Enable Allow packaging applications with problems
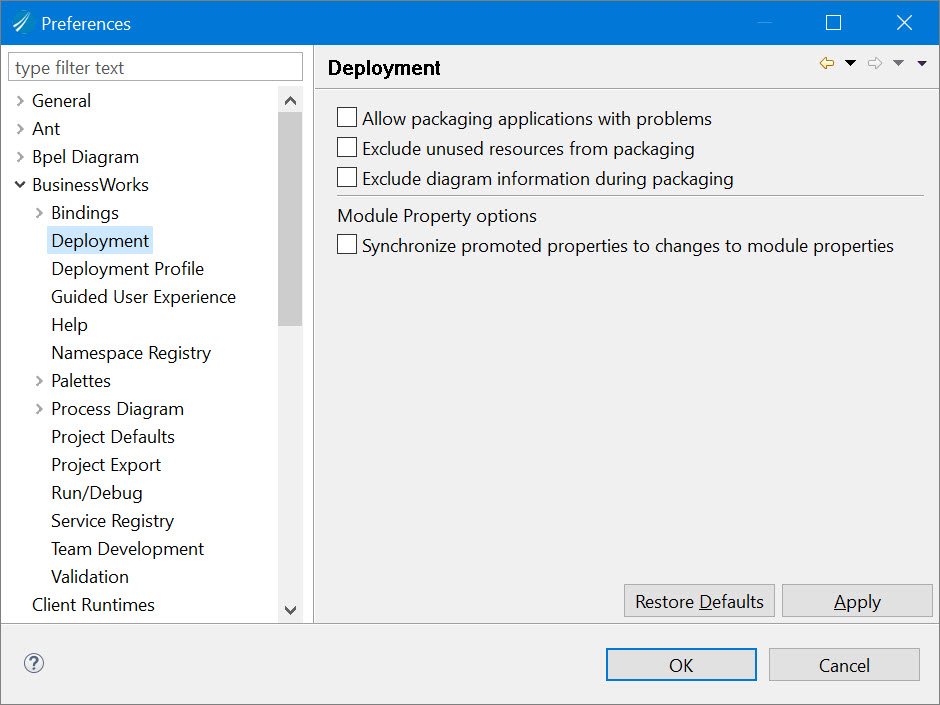The width and height of the screenshot is (940, 705). pos(347,118)
